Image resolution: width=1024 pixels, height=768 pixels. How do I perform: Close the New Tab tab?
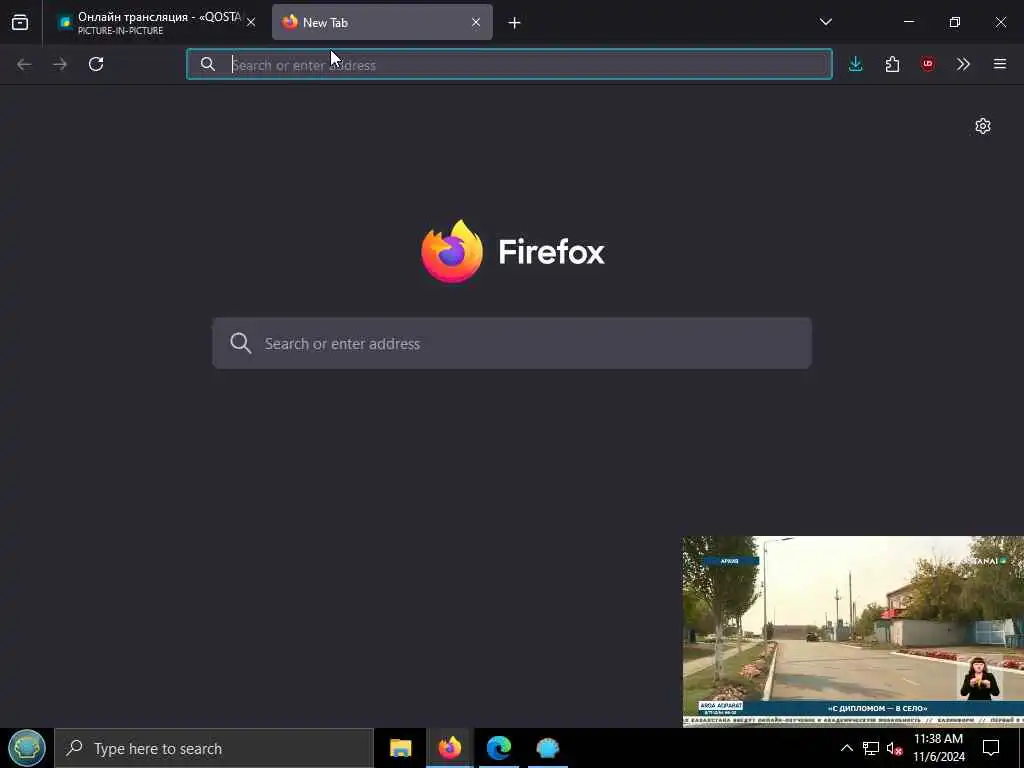click(x=476, y=22)
